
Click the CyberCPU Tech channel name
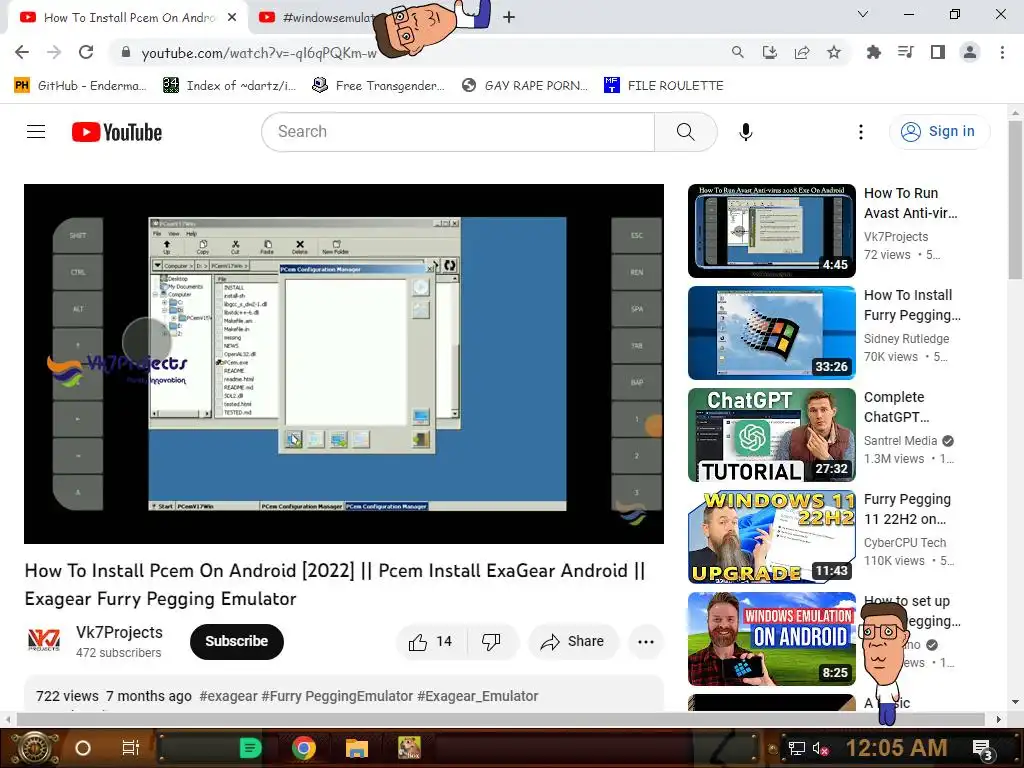(904, 543)
